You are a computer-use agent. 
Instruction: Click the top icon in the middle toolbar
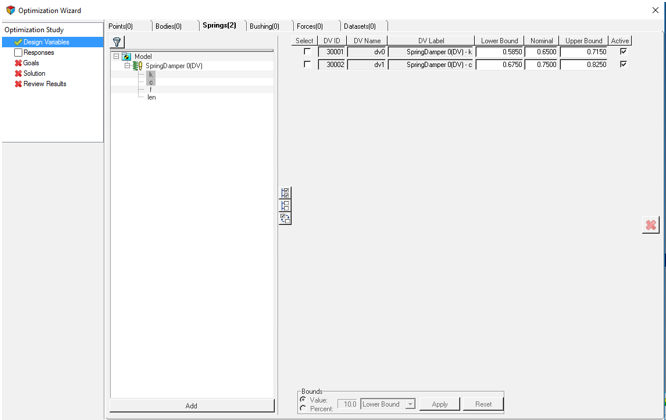(285, 193)
